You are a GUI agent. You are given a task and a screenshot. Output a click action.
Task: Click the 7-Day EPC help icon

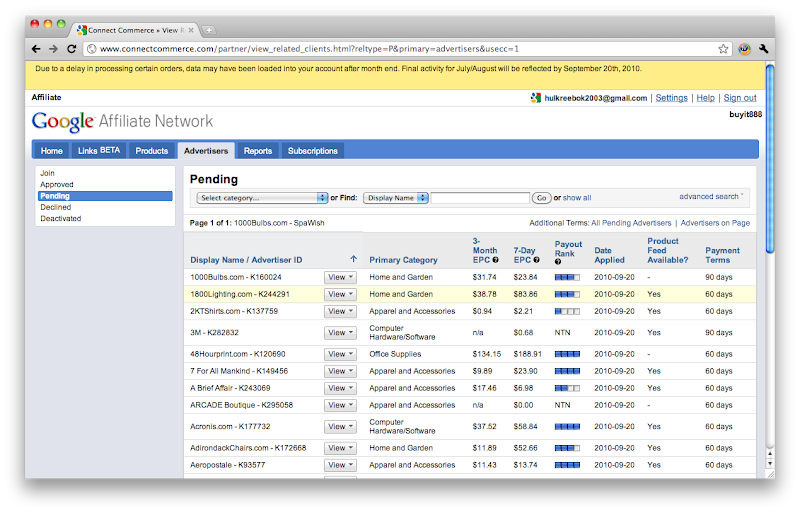(536, 260)
